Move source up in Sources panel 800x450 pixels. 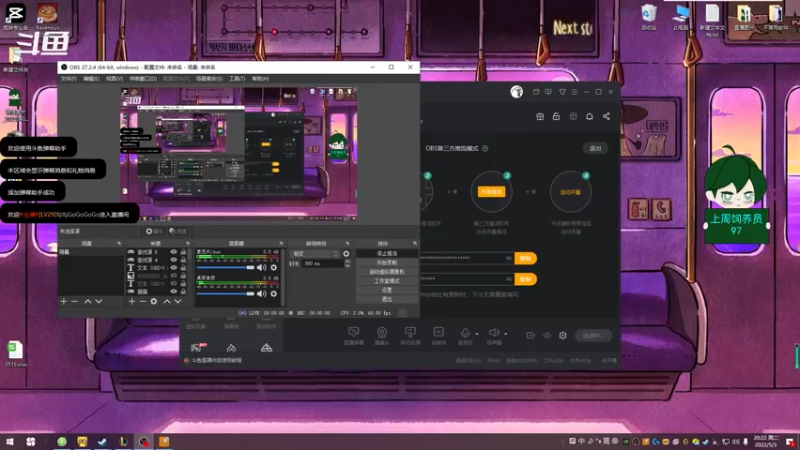tap(167, 302)
